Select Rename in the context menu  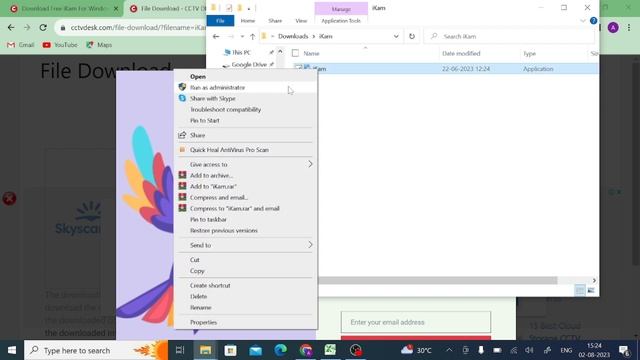[x=246, y=308]
